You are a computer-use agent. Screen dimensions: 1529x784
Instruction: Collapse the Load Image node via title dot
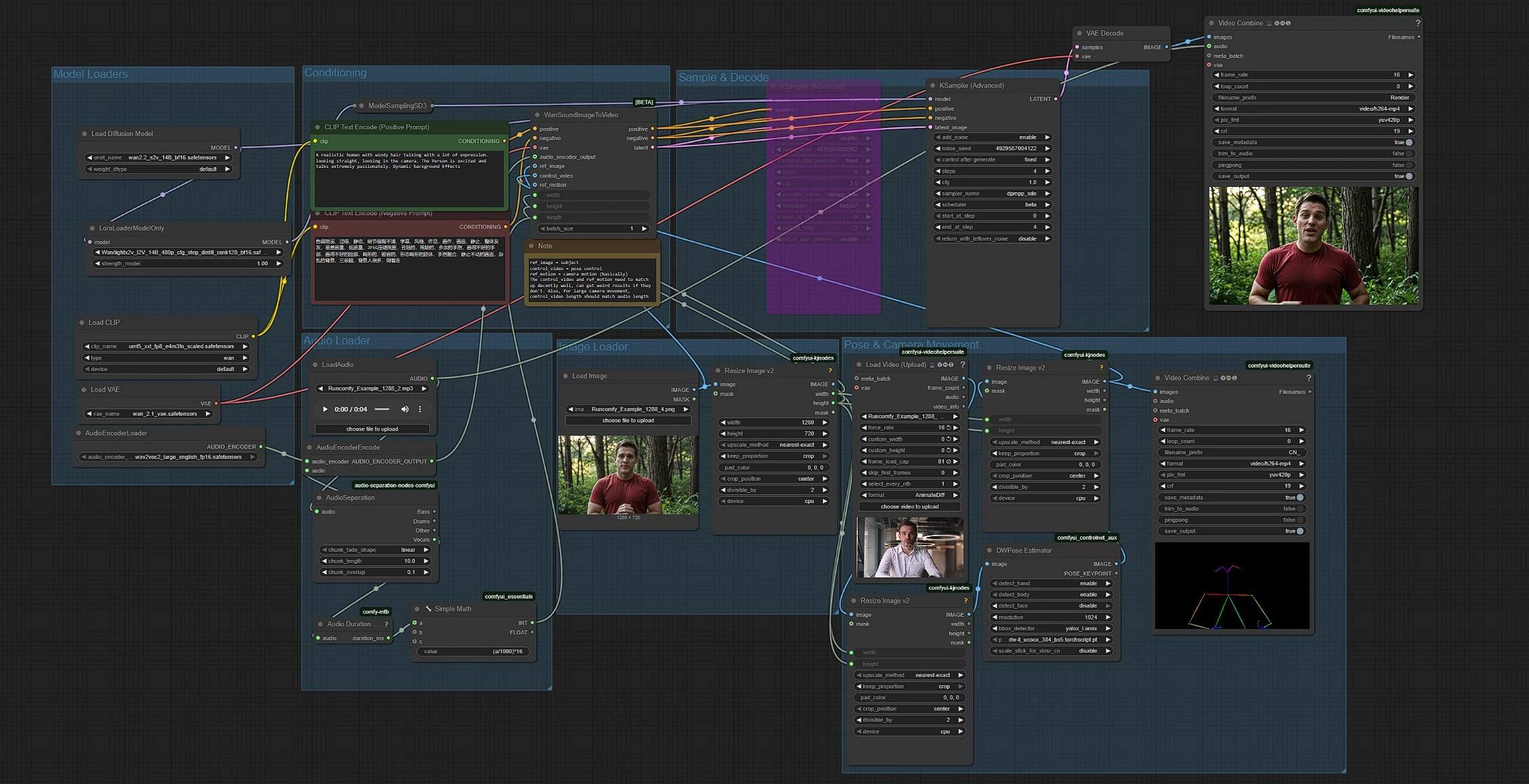565,376
